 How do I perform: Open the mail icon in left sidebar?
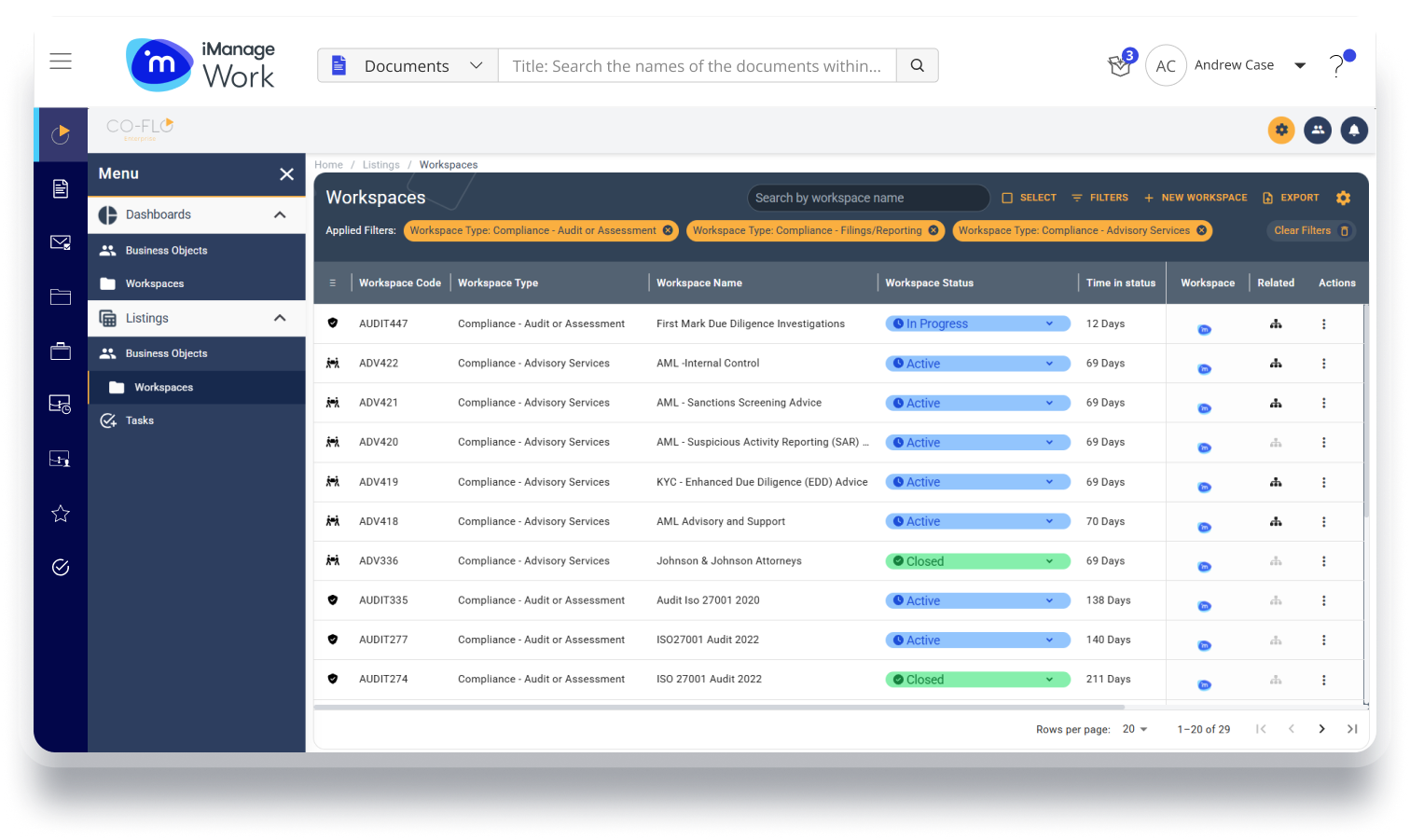tap(61, 243)
